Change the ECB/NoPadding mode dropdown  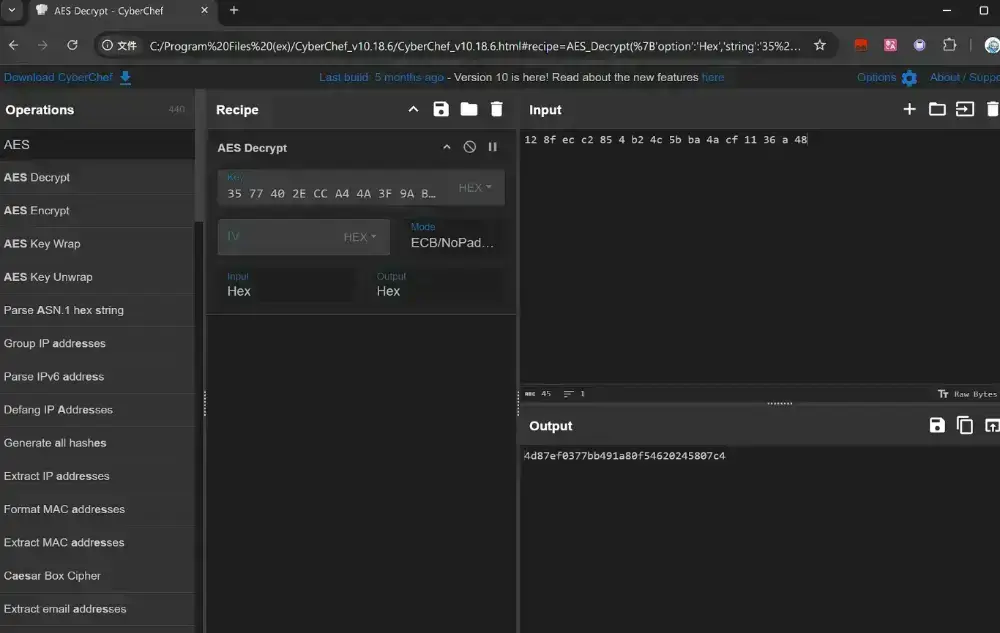coord(453,242)
